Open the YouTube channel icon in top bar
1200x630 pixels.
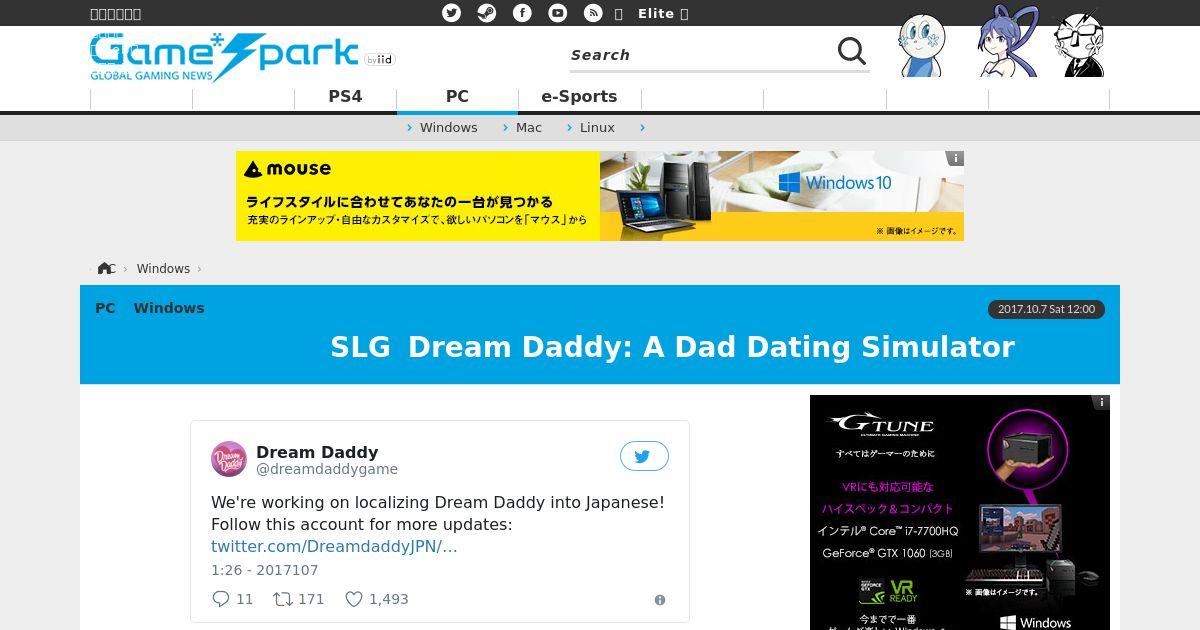[x=558, y=13]
